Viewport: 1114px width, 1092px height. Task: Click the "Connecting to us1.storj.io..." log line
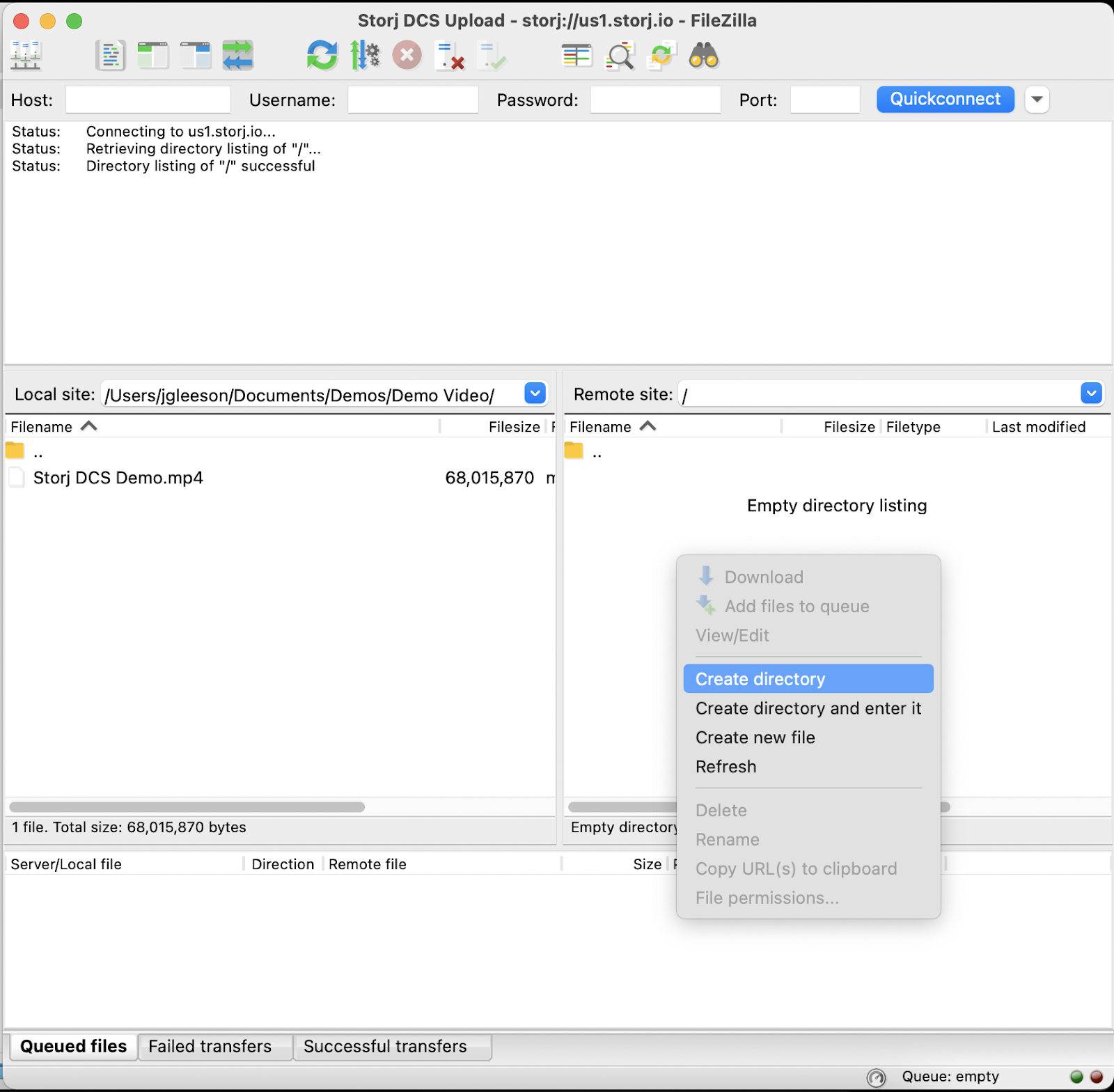181,132
